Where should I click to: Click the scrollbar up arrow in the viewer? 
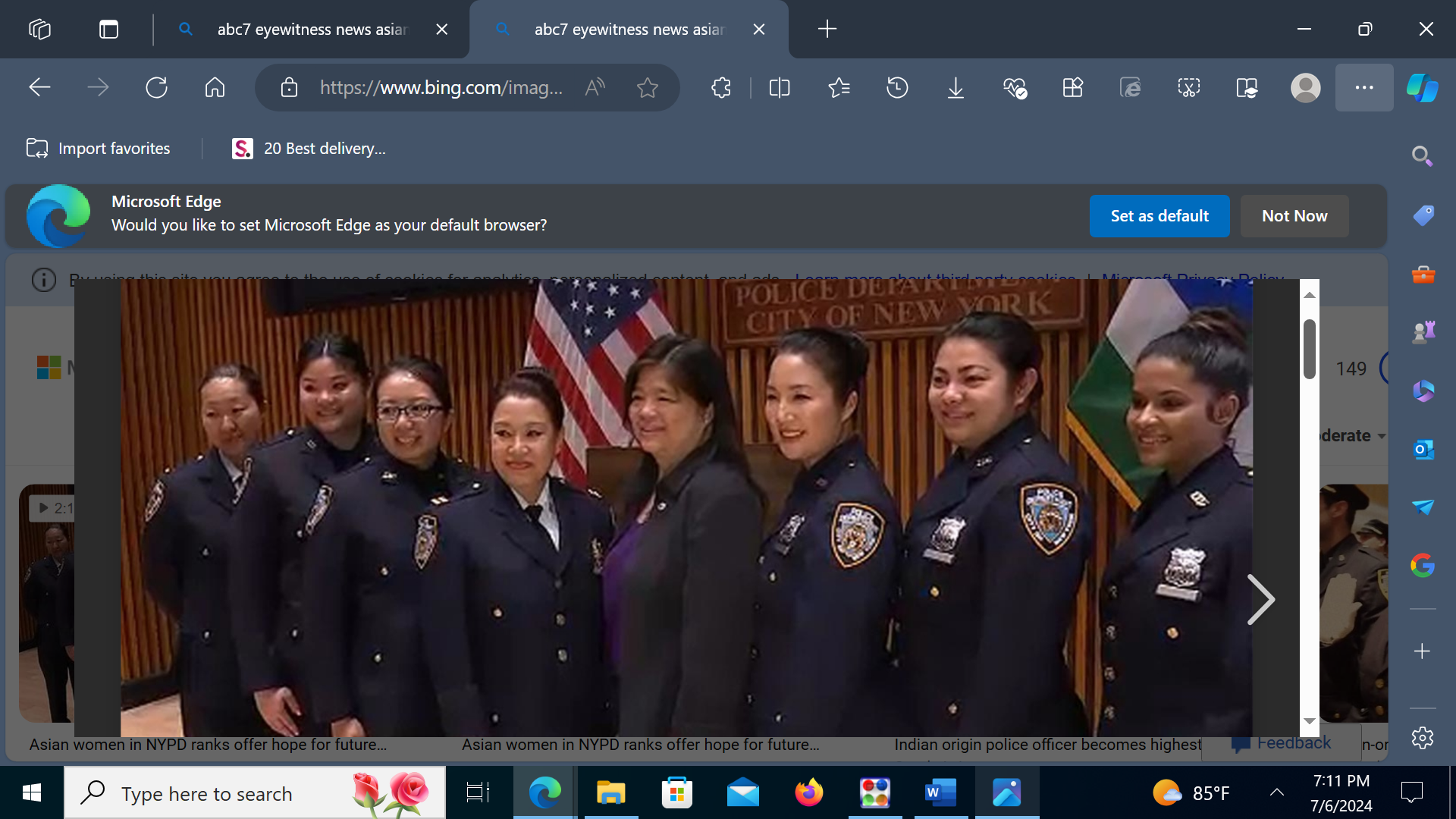coord(1310,295)
